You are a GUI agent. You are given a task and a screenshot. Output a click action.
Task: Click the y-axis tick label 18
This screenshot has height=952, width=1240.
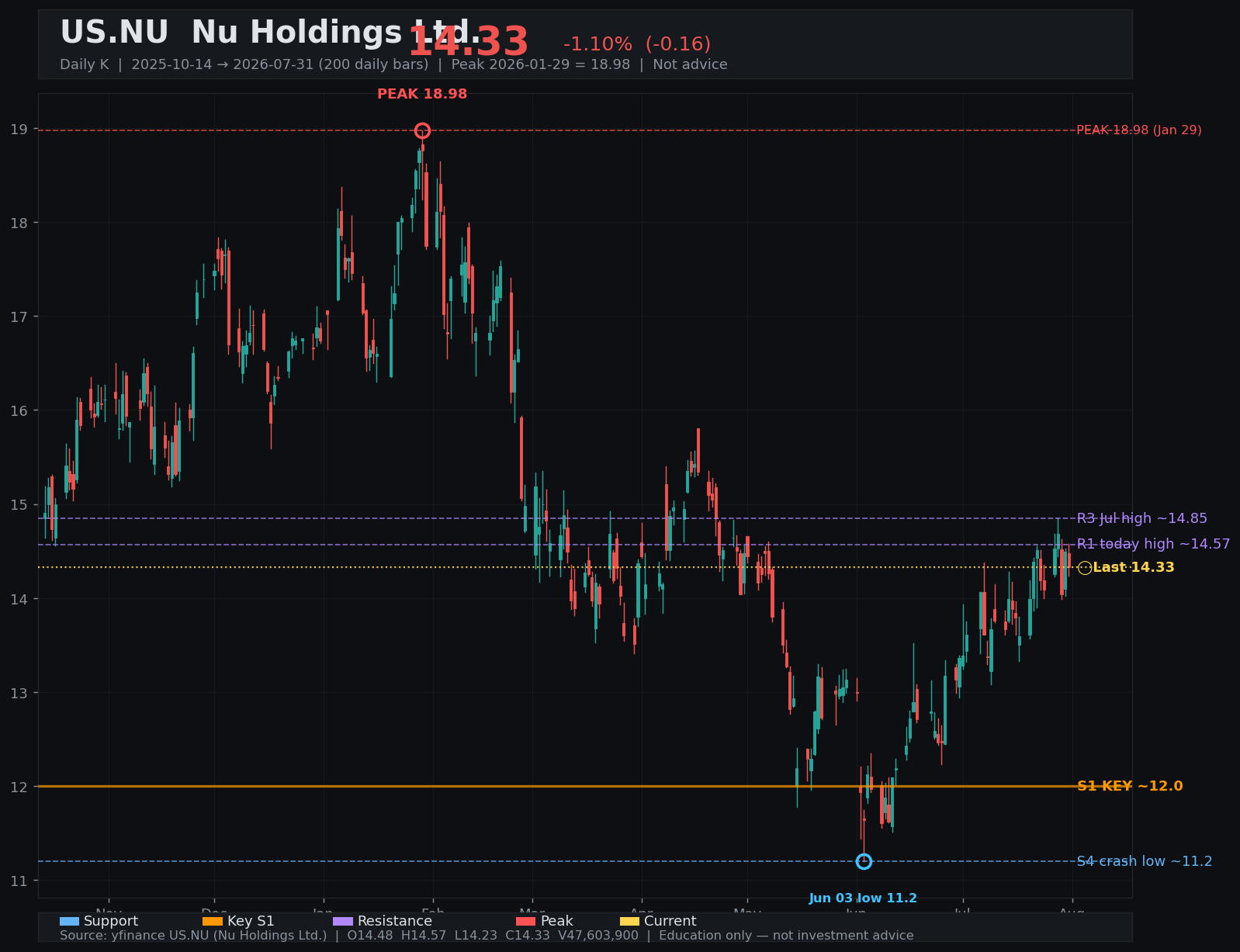pos(19,223)
